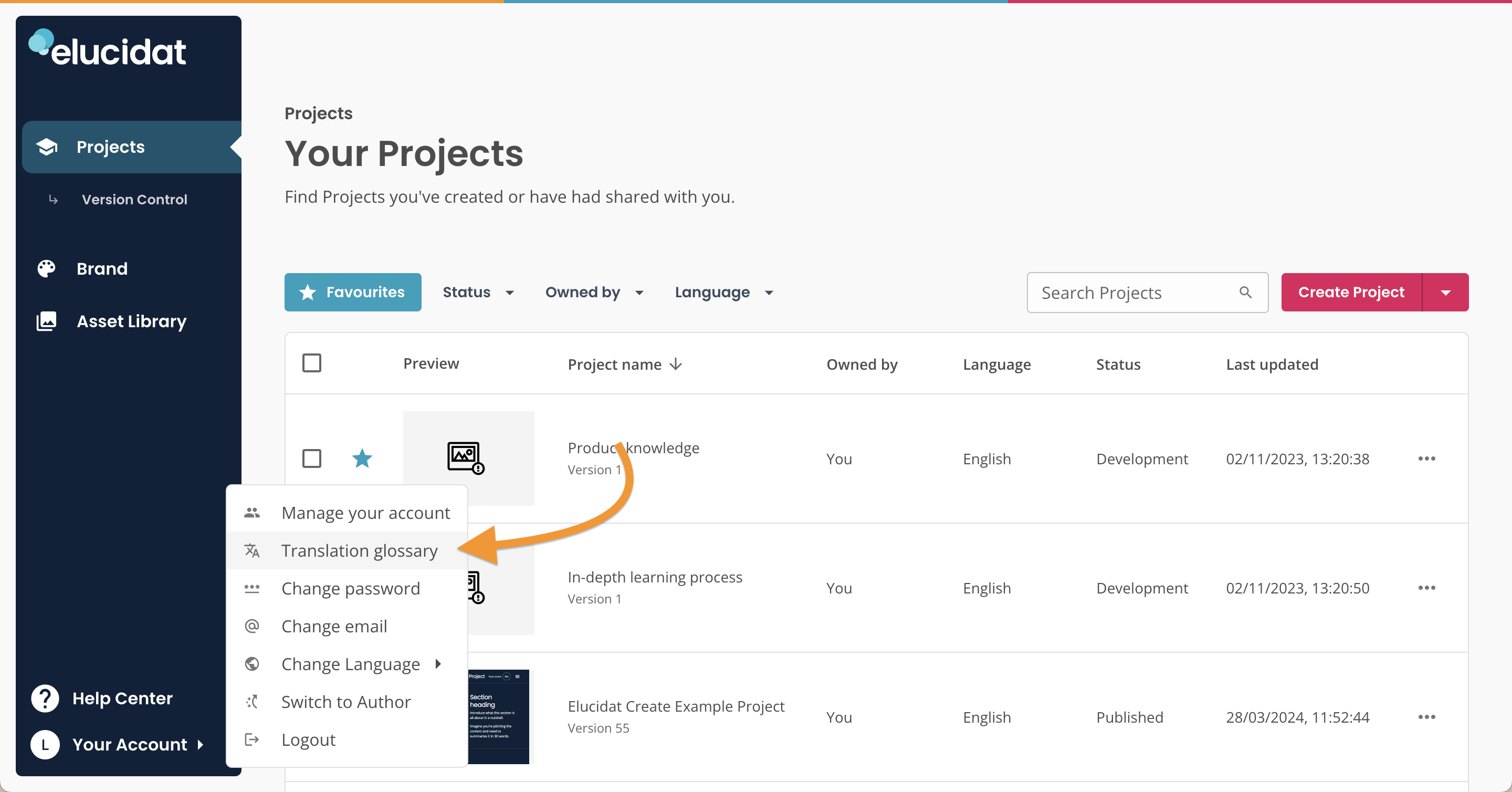
Task: Click the Create Project button
Action: (1351, 293)
